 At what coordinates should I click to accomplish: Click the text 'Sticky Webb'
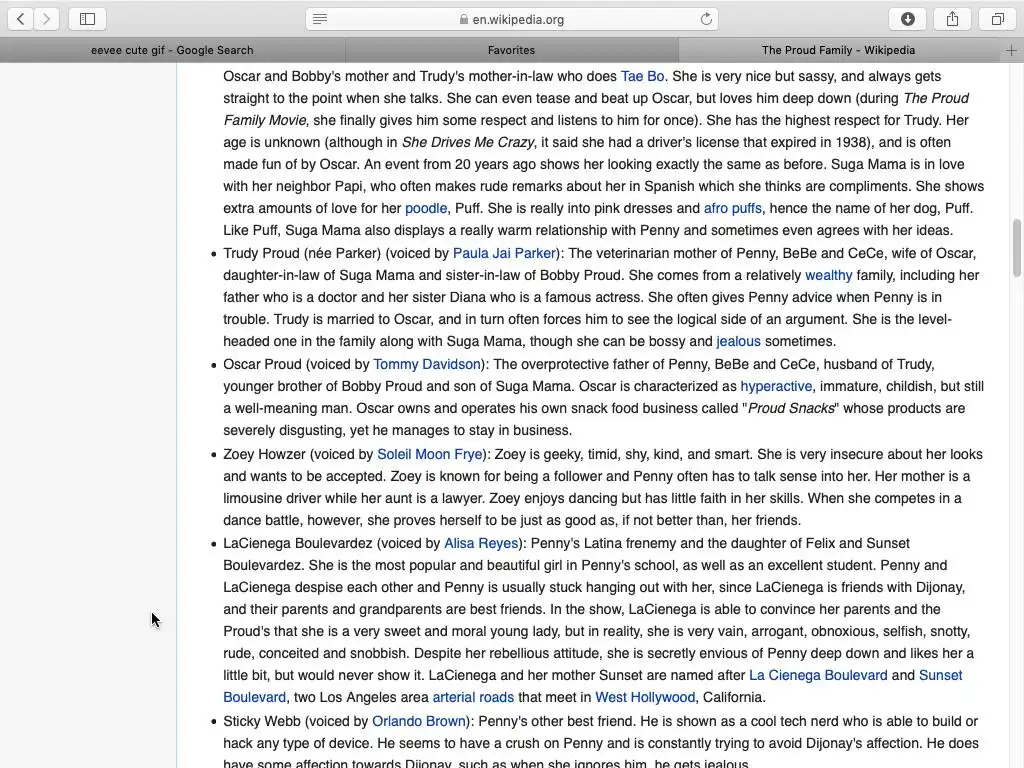pos(261,722)
